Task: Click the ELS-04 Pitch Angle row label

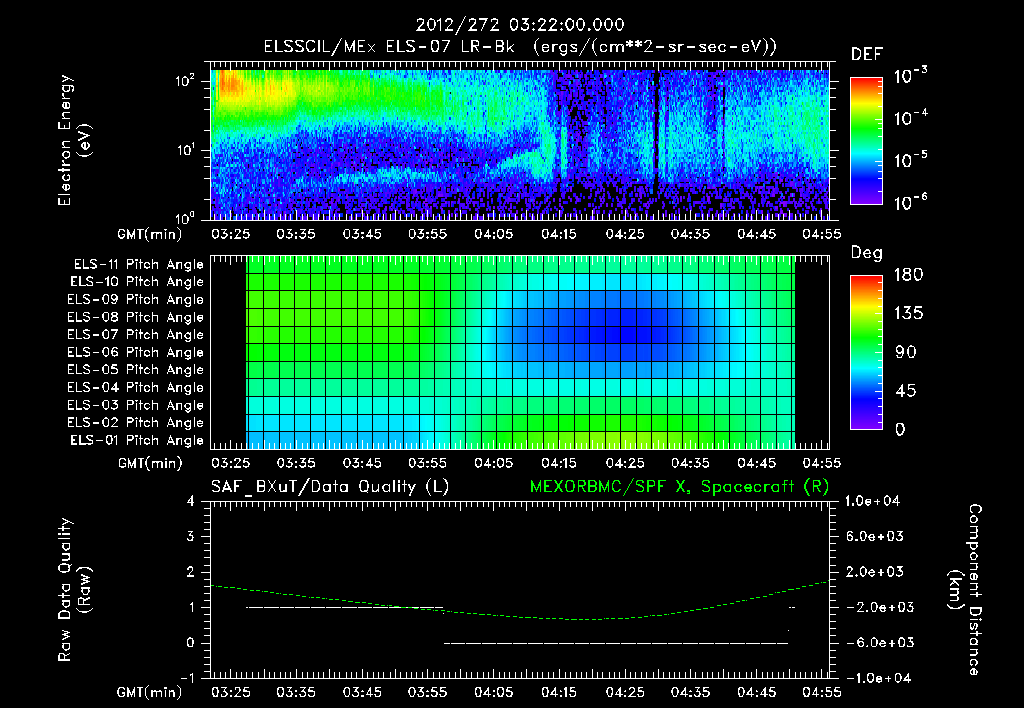Action: point(136,387)
